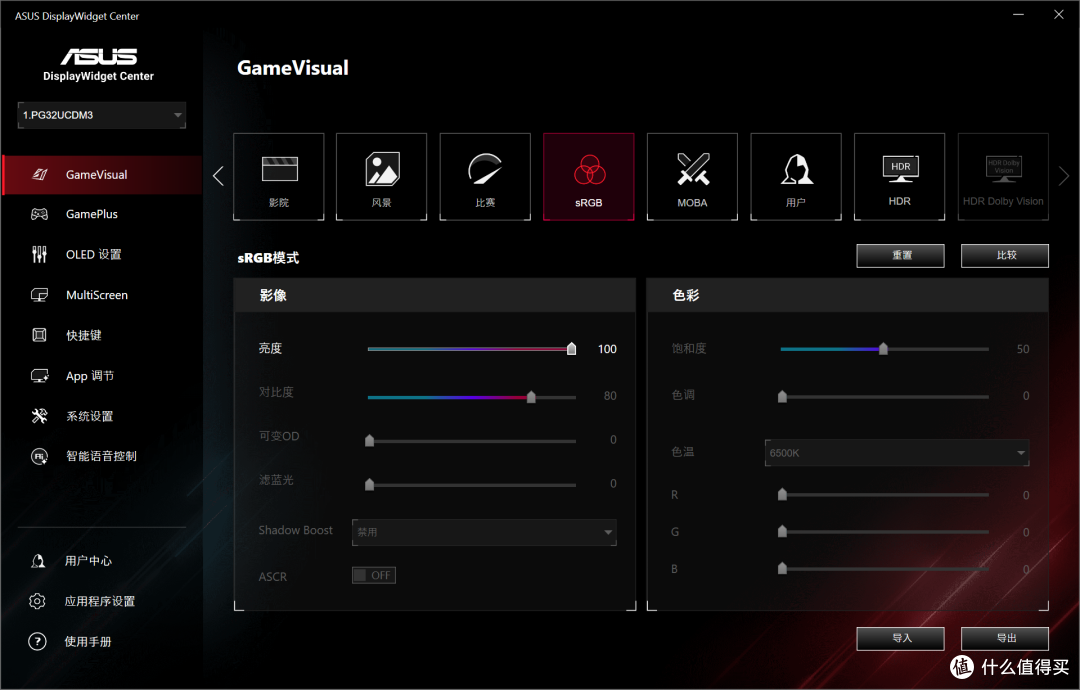The image size is (1080, 690).
Task: Open 智能语音控制 voice control
Action: click(x=102, y=456)
